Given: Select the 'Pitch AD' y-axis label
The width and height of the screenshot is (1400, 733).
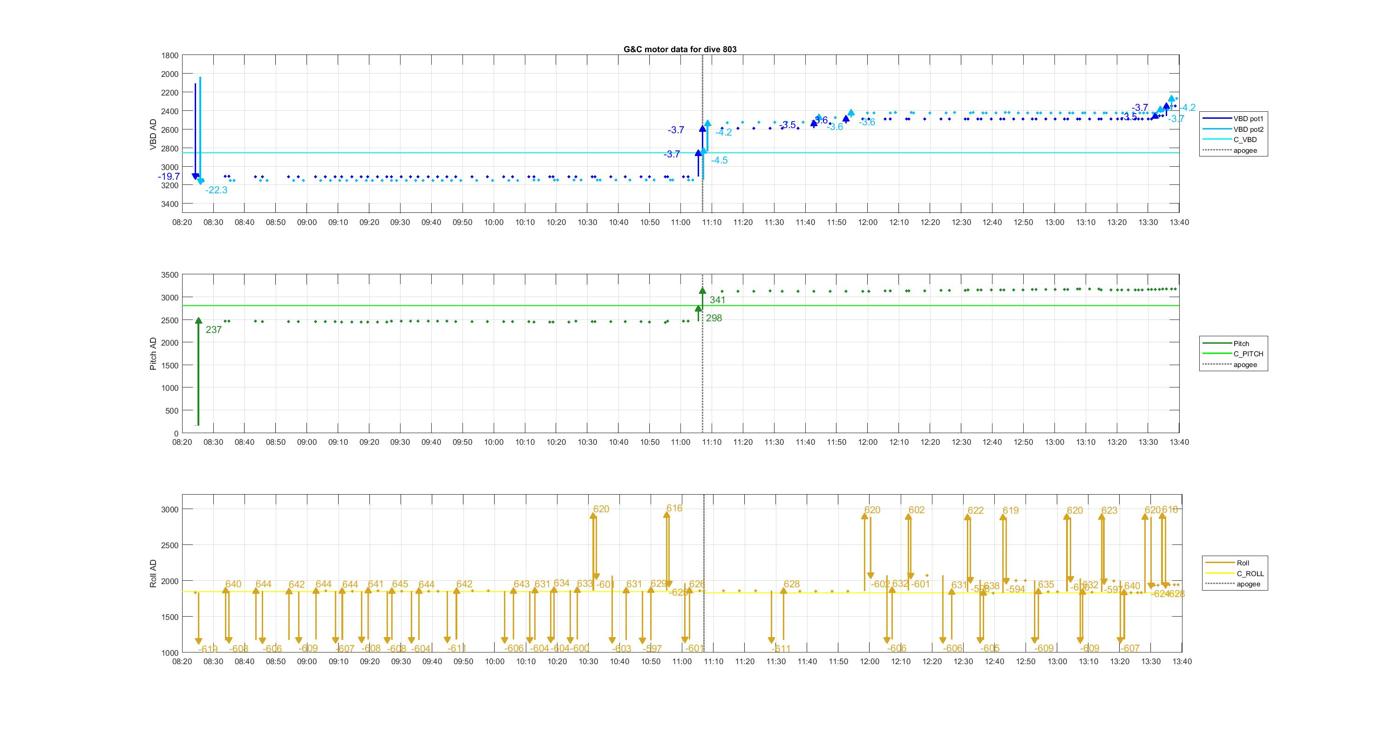Looking at the screenshot, I should pos(153,354).
